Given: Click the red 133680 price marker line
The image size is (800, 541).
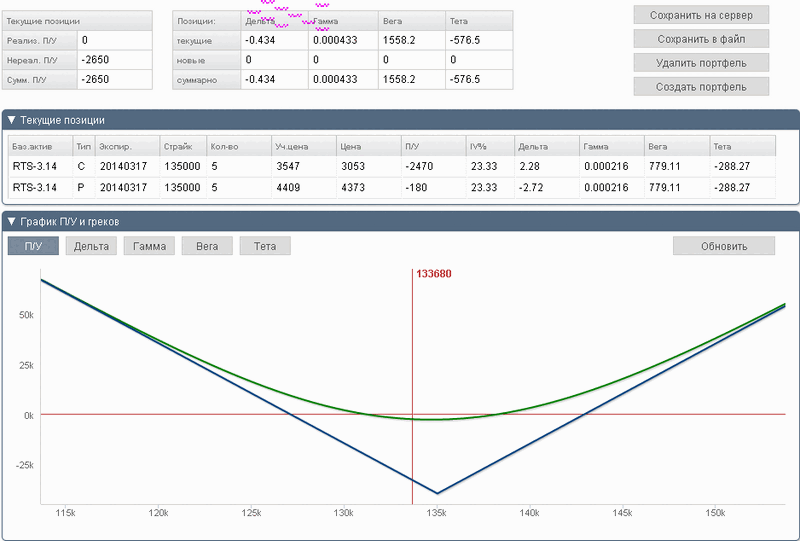Looking at the screenshot, I should (412, 350).
